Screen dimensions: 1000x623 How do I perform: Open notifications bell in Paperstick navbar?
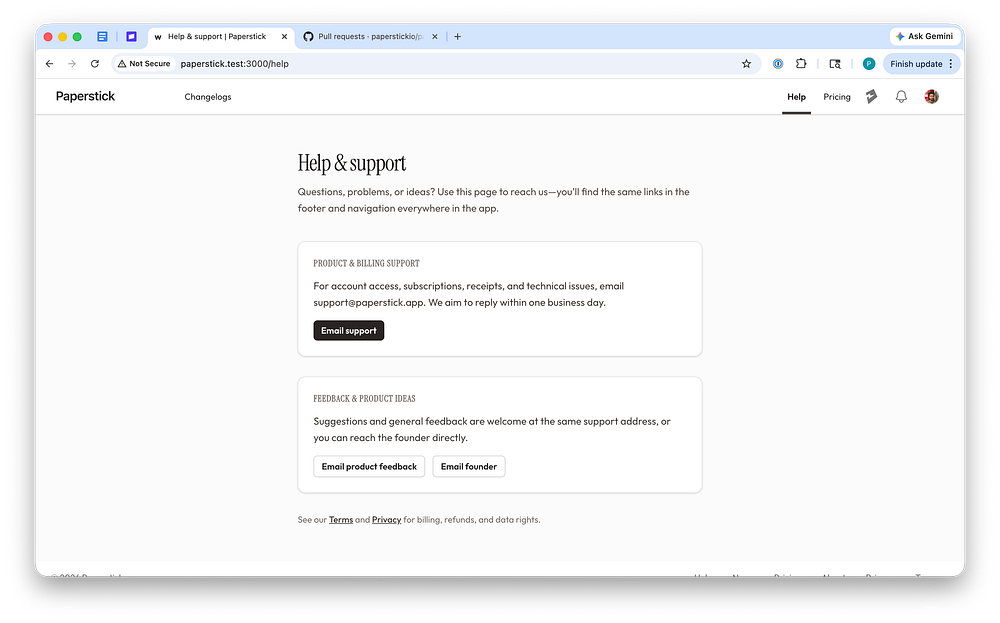pos(901,96)
